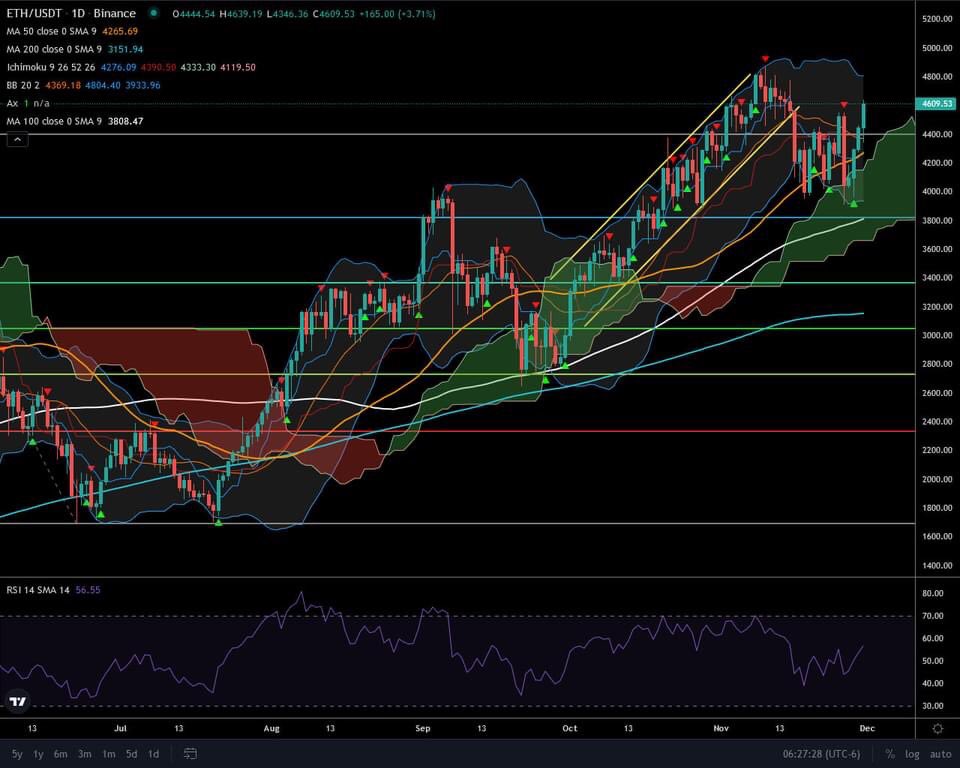960x768 pixels.
Task: Select the MA 100 close 0 SMA 9 legend
Action: tap(54, 121)
